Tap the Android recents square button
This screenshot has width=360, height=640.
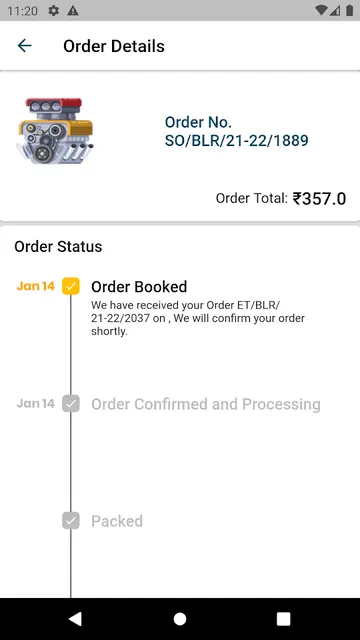pos(284,619)
